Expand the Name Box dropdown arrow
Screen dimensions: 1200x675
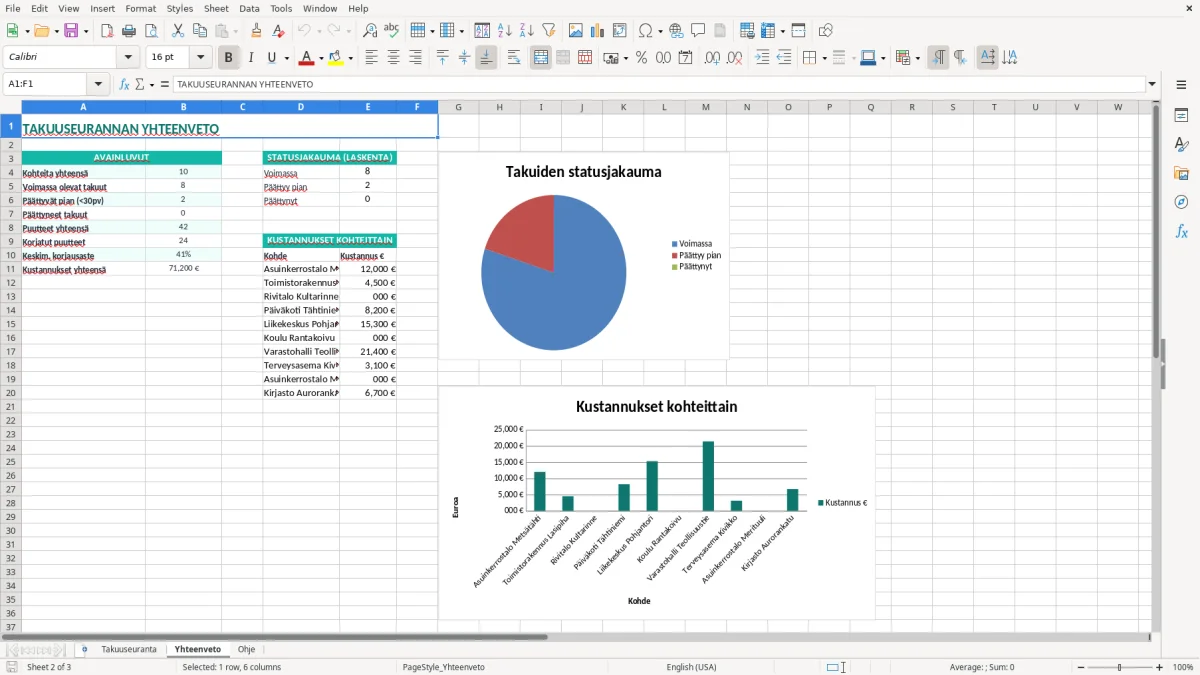tap(97, 84)
